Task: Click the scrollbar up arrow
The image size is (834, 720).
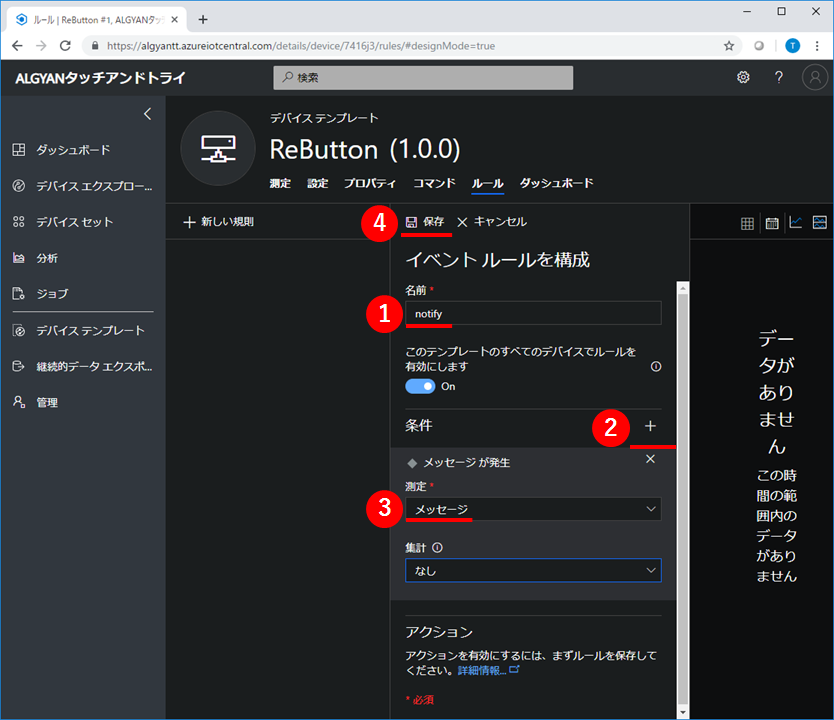Action: coord(683,288)
